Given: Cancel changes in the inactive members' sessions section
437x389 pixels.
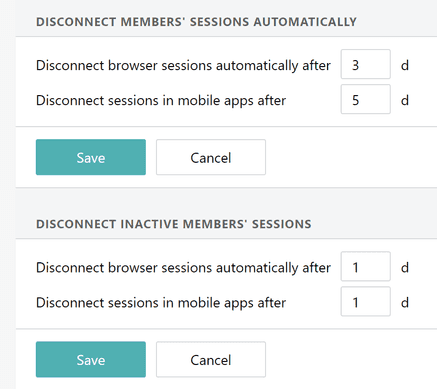Looking at the screenshot, I should click(x=211, y=359).
